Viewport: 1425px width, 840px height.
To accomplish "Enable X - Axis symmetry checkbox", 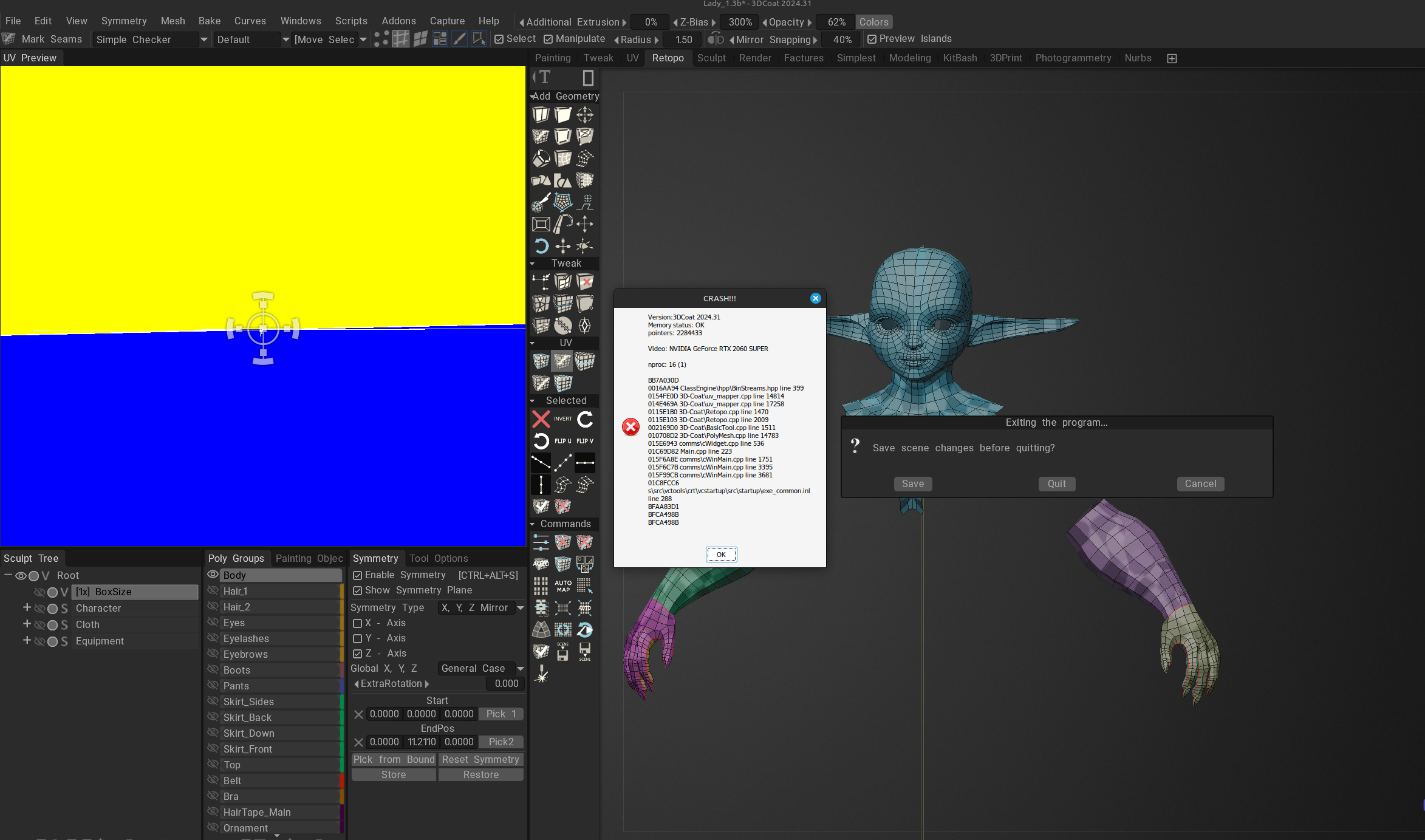I will 358,623.
